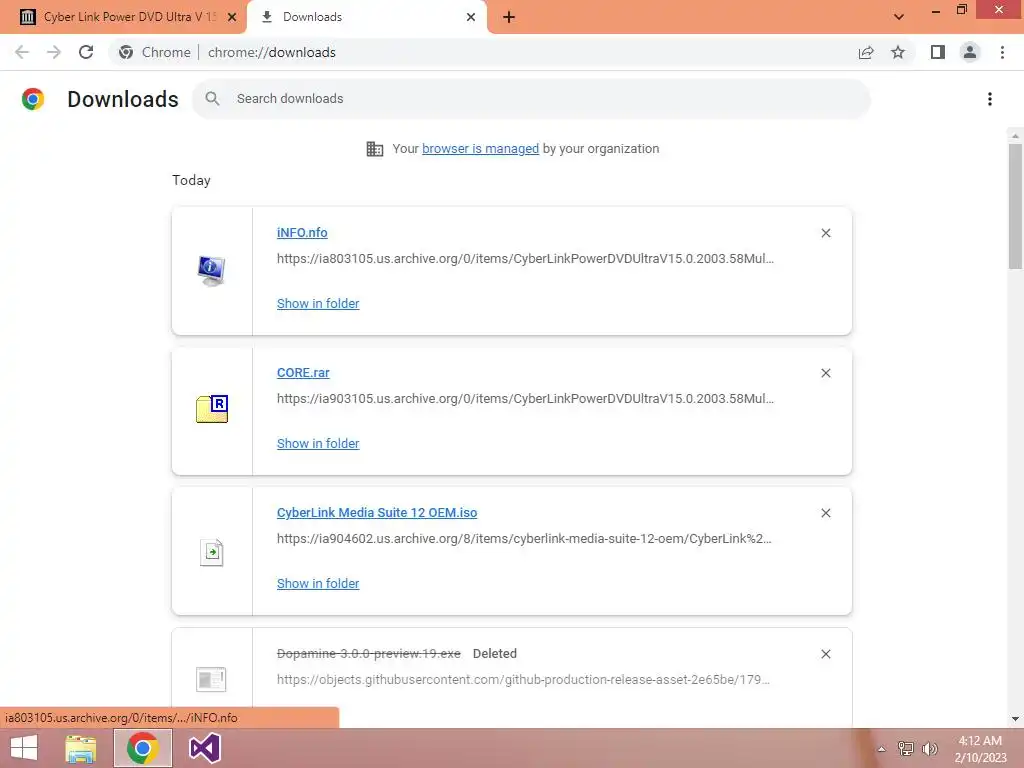Click the 'Today' date heading
Viewport: 1024px width, 768px height.
tap(191, 180)
